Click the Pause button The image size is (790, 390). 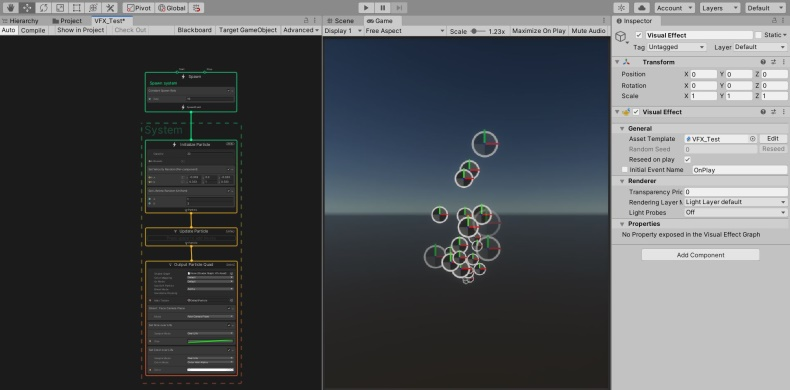pyautogui.click(x=382, y=8)
